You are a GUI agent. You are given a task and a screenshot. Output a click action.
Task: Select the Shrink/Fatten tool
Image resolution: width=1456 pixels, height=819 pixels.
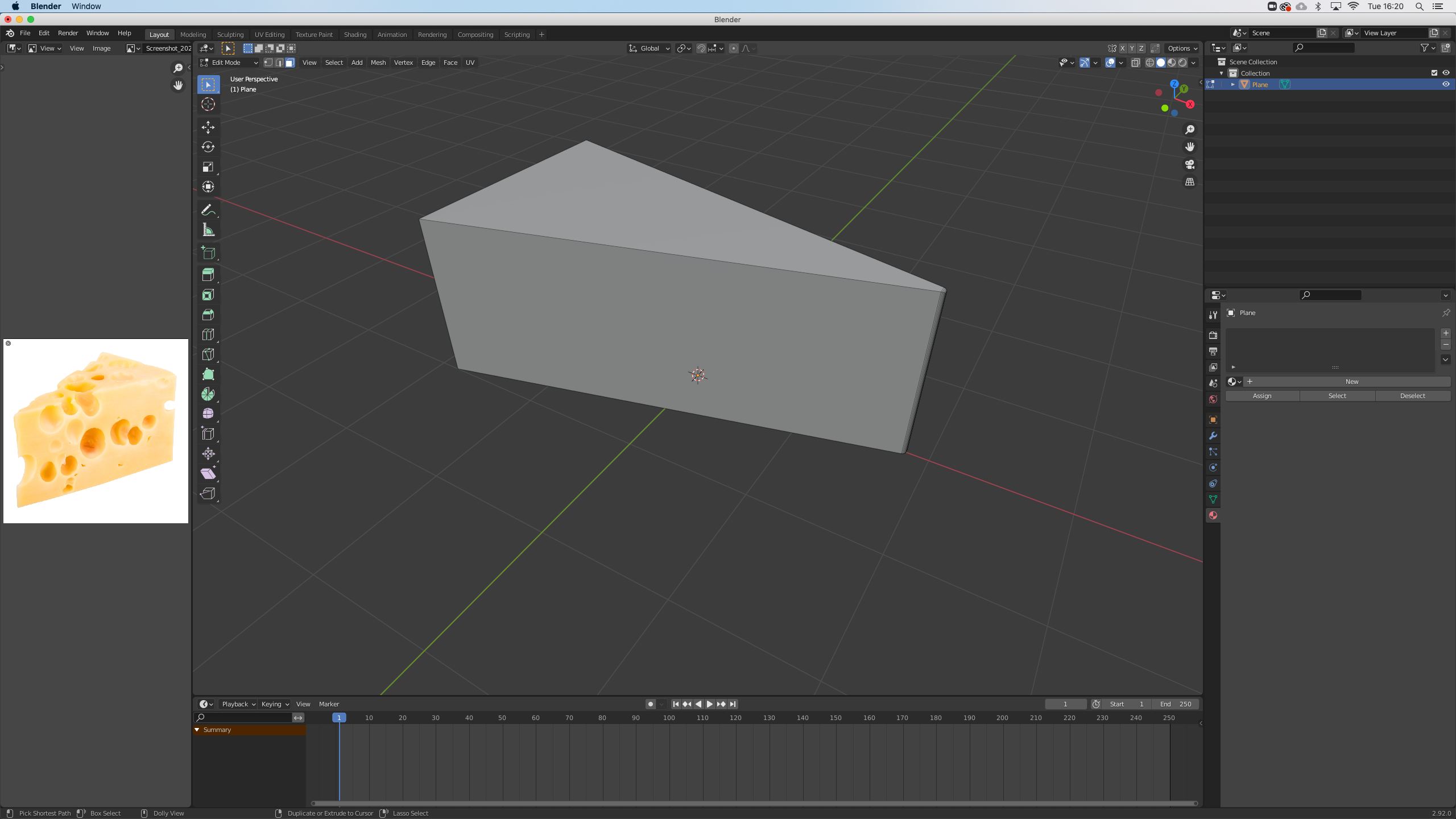pyautogui.click(x=208, y=454)
